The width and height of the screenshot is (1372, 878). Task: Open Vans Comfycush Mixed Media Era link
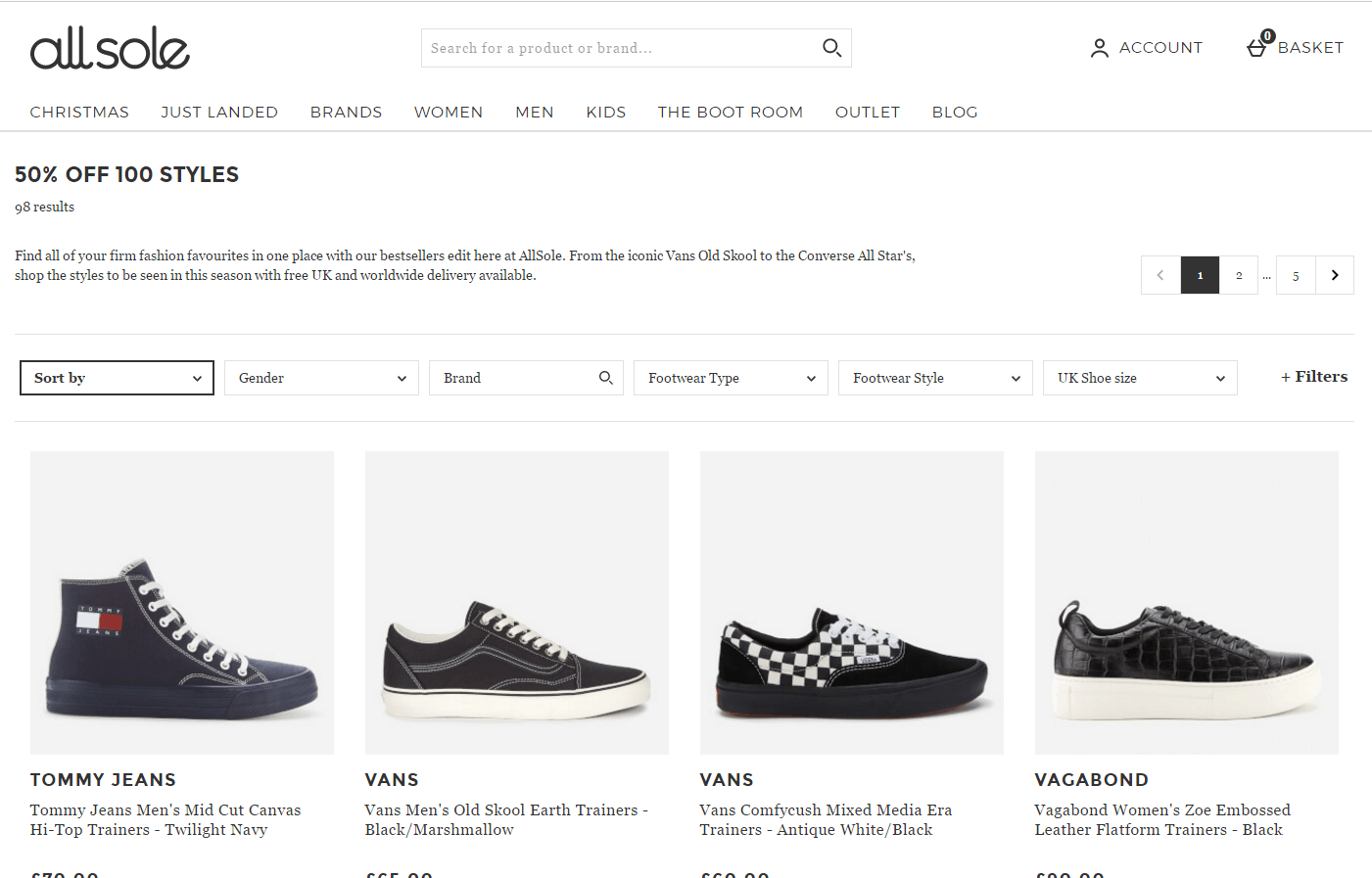(x=826, y=820)
